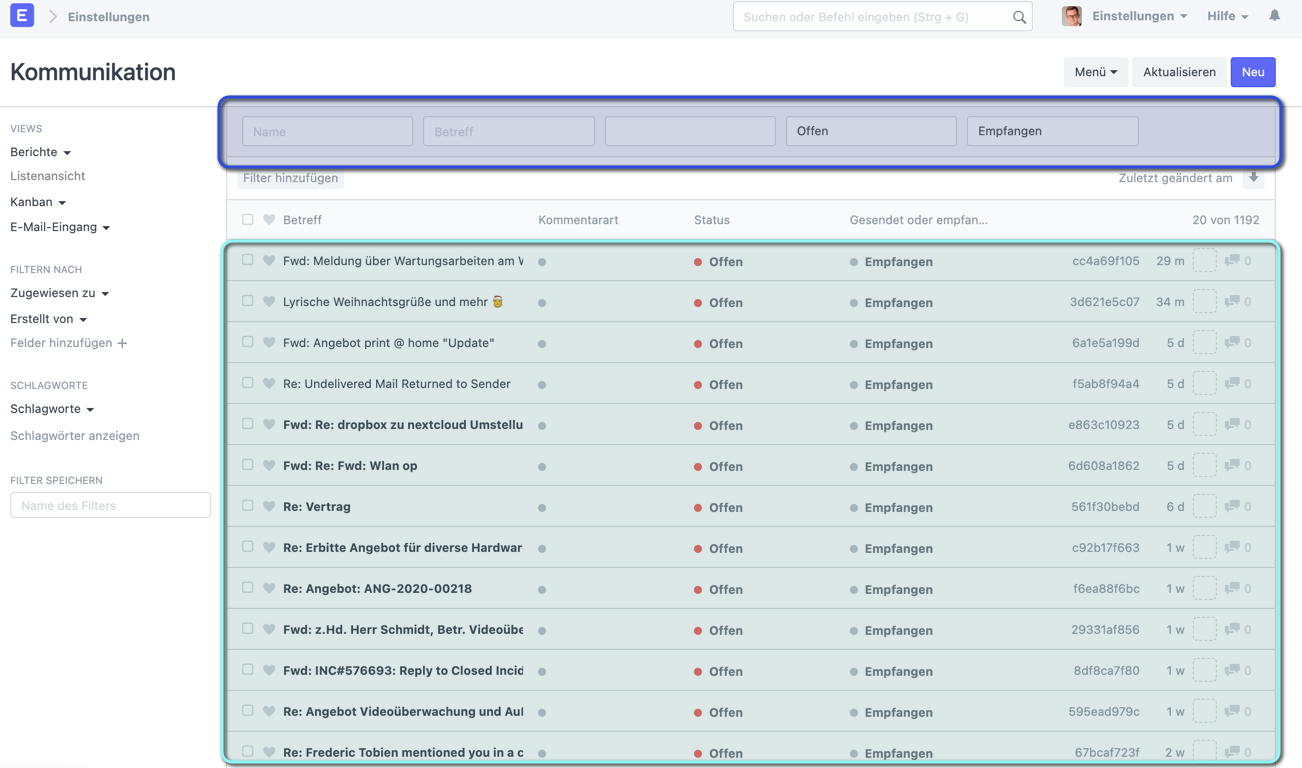Click Aktualisieren button

pos(1179,72)
